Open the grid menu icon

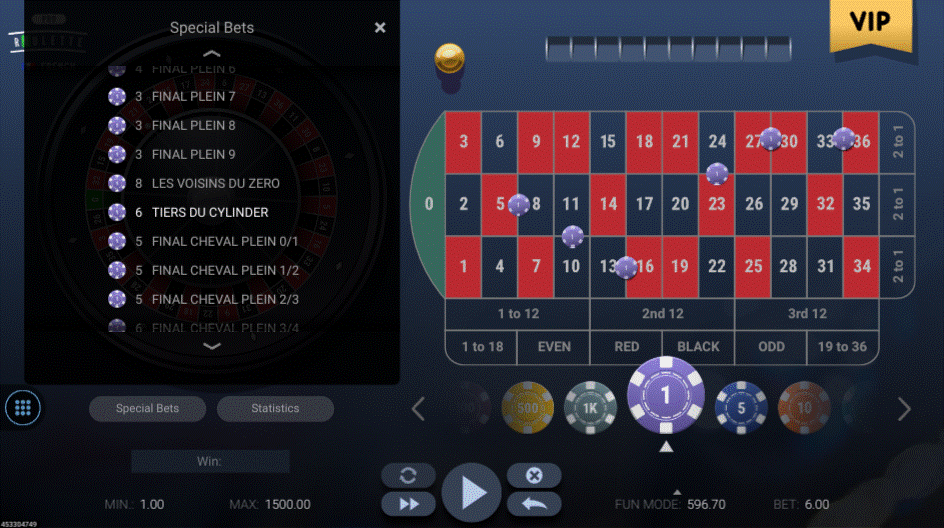[23, 408]
